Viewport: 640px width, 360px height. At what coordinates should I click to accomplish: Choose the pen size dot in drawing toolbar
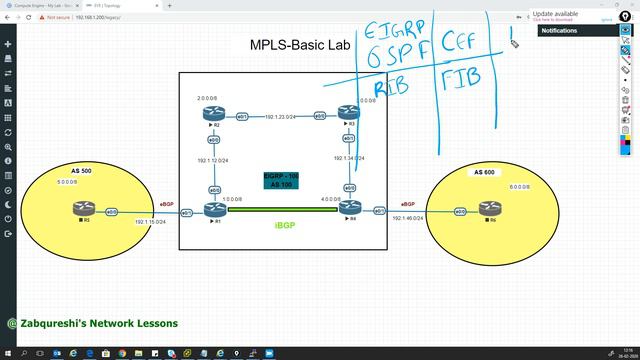[x=625, y=80]
